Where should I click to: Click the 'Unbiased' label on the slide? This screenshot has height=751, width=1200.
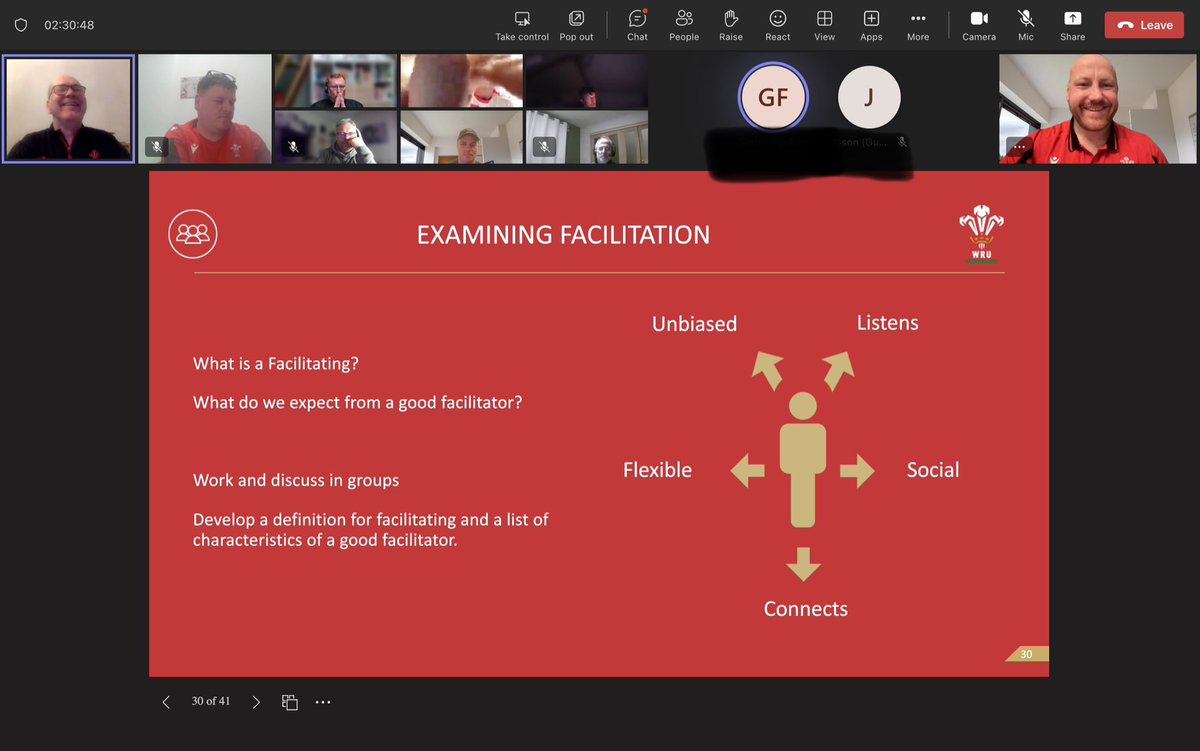point(694,324)
